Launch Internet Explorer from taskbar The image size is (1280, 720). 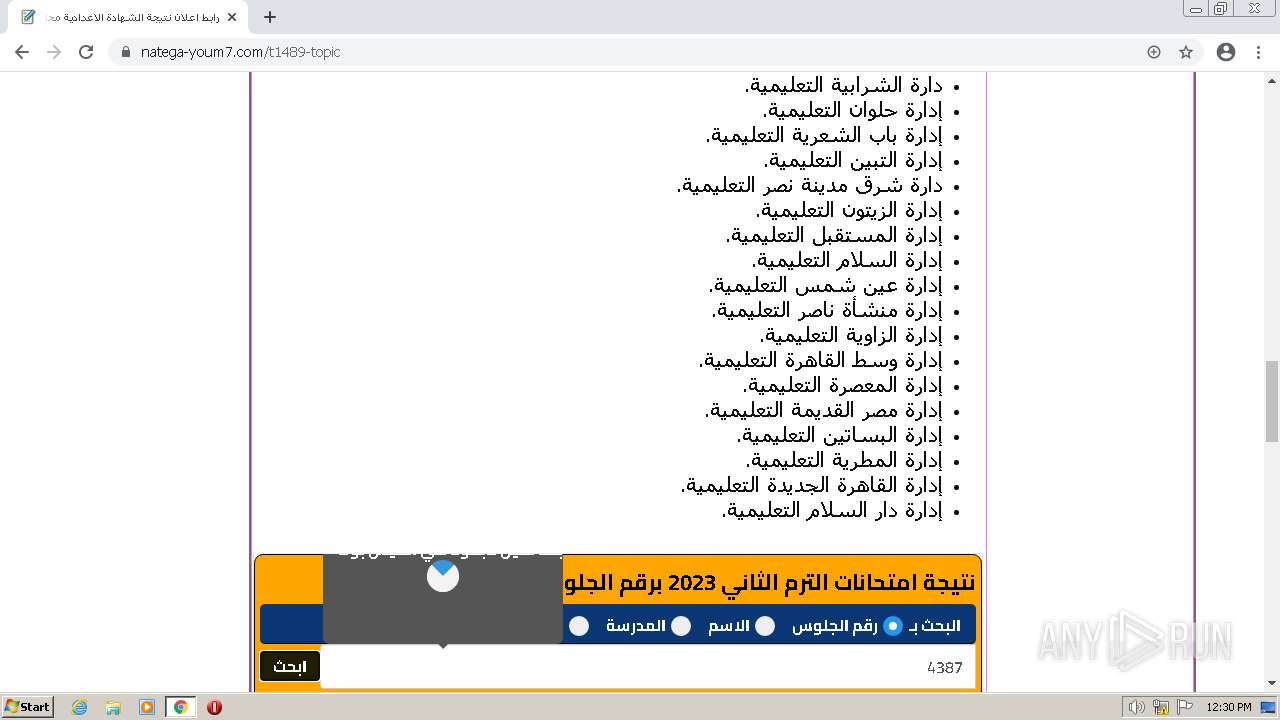click(x=80, y=707)
